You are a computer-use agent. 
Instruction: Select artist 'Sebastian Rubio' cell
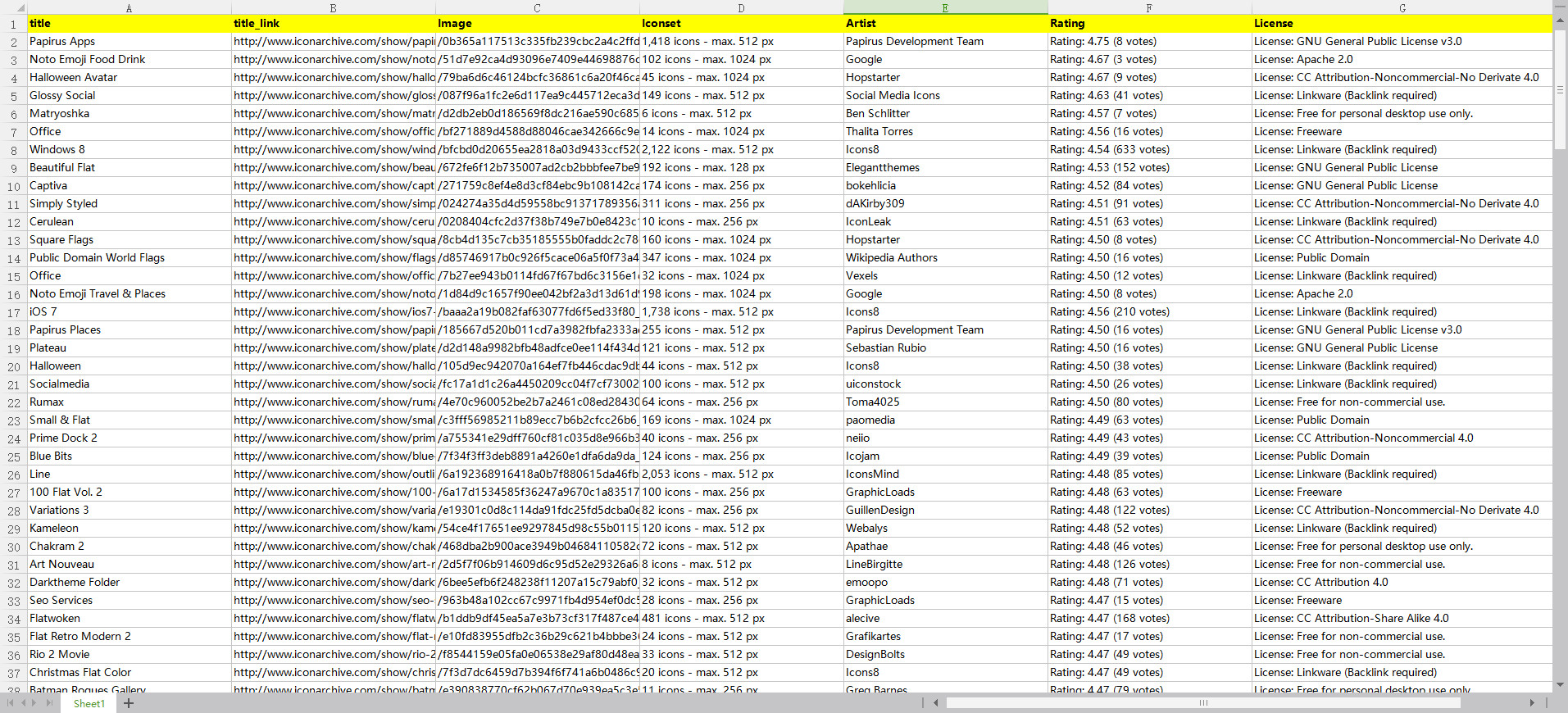(945, 348)
